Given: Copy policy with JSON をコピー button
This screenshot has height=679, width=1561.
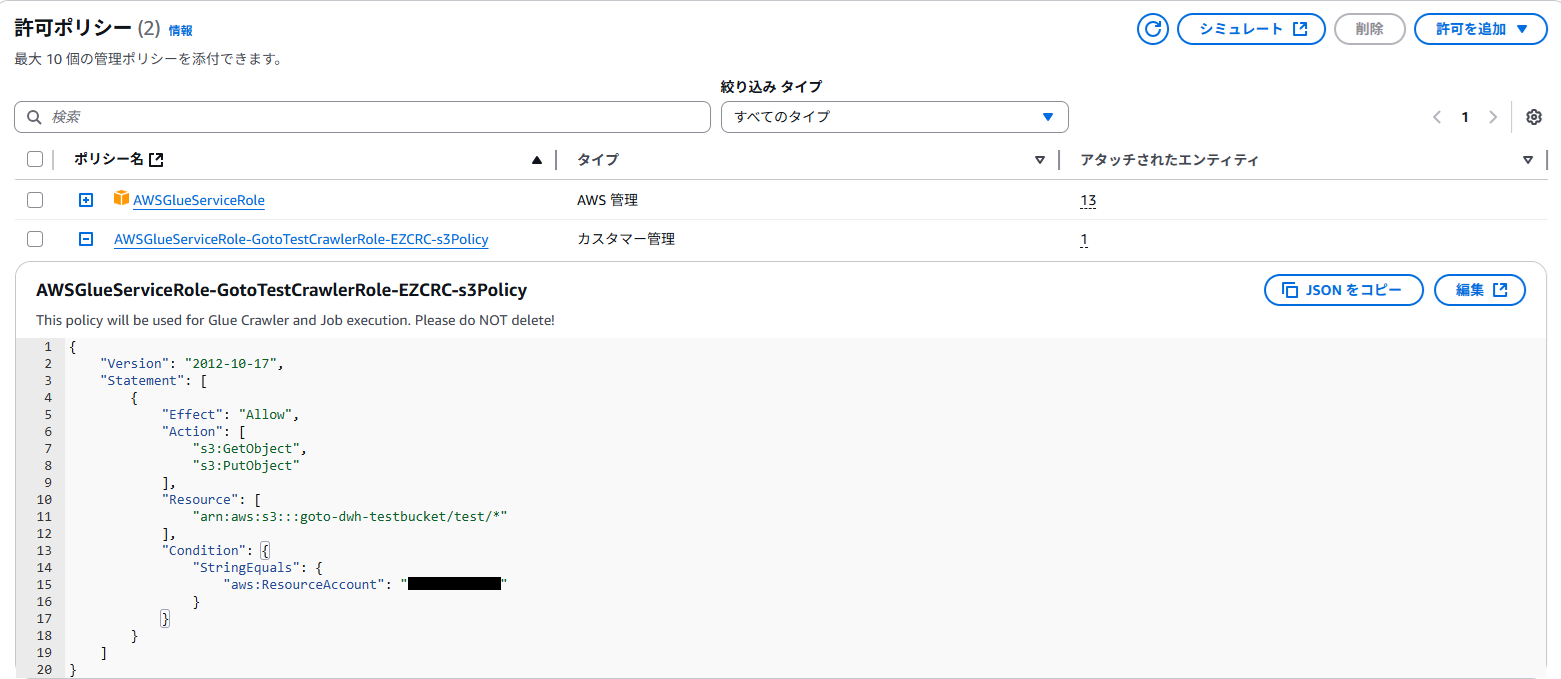Looking at the screenshot, I should 1343,290.
